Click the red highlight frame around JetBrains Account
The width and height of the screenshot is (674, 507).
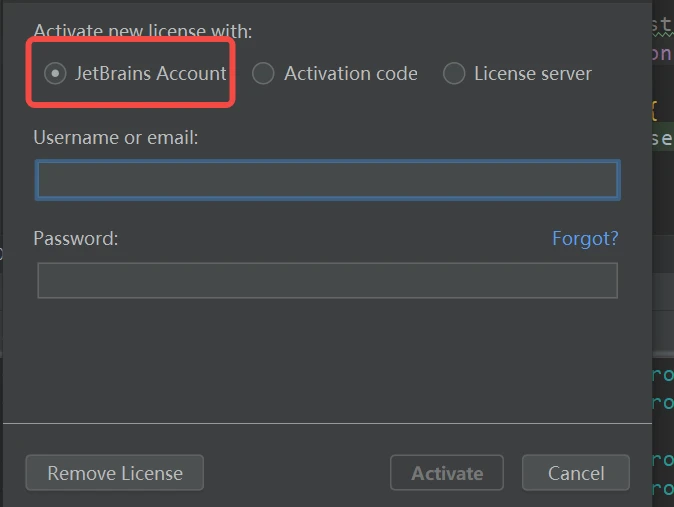131,72
